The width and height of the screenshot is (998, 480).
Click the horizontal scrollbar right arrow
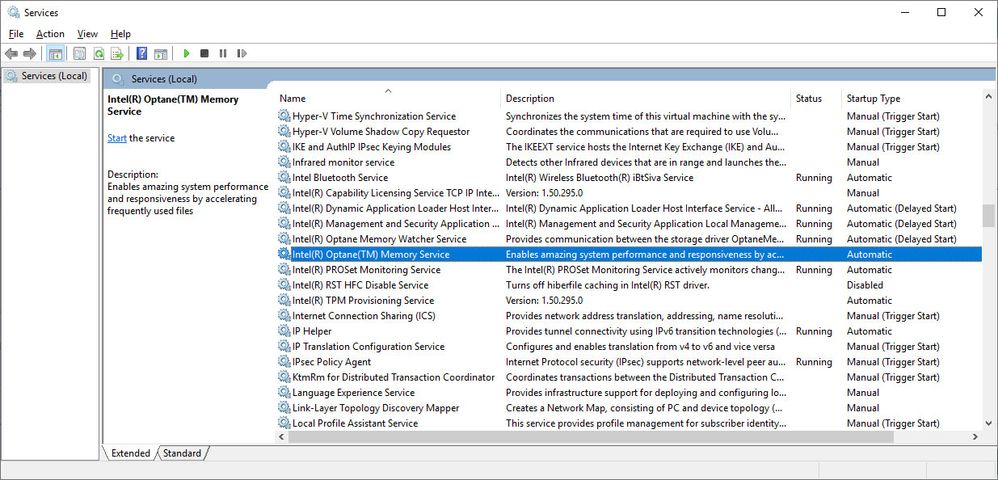pos(975,437)
